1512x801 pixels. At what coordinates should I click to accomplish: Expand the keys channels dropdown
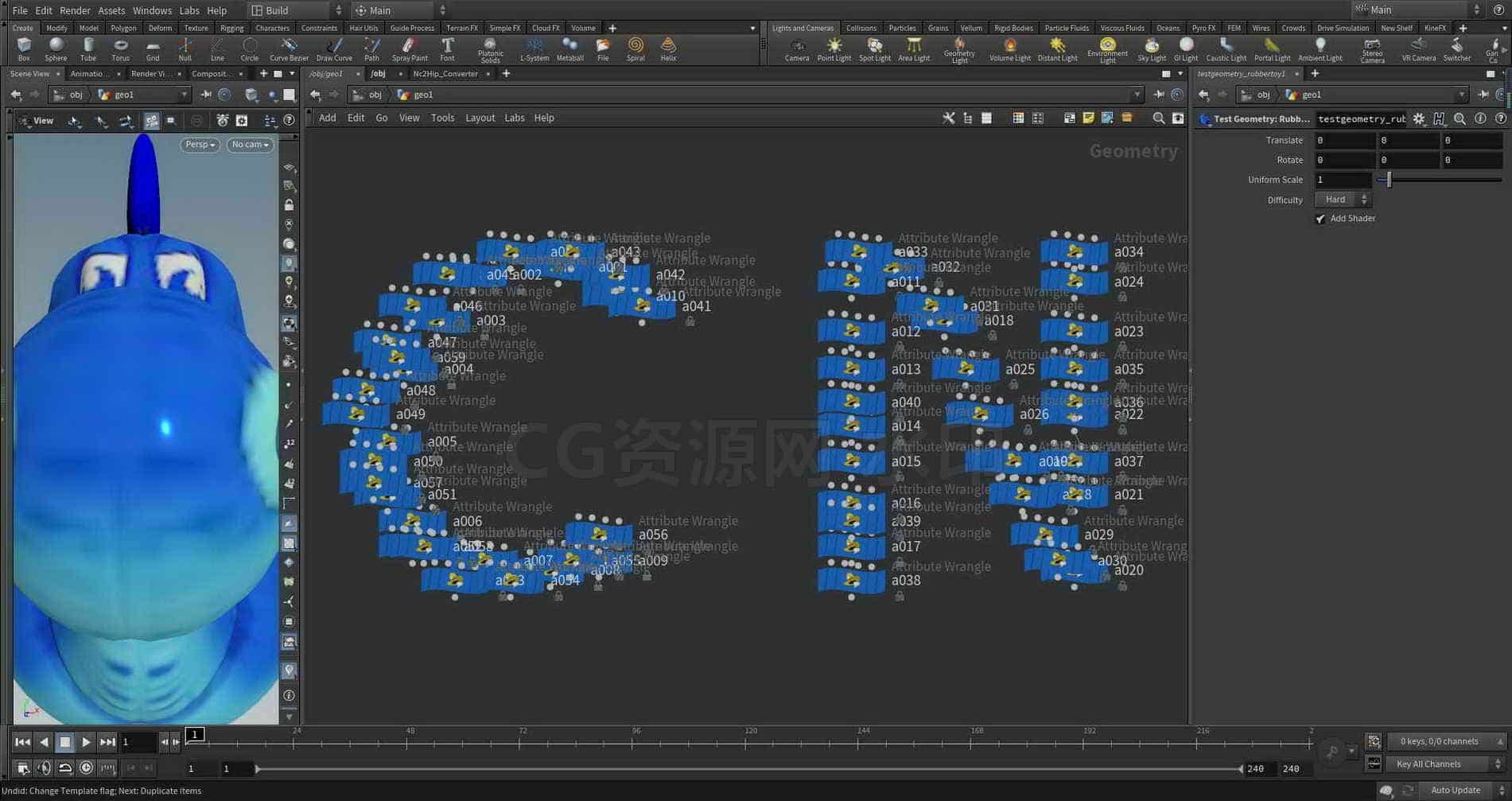click(x=1447, y=741)
